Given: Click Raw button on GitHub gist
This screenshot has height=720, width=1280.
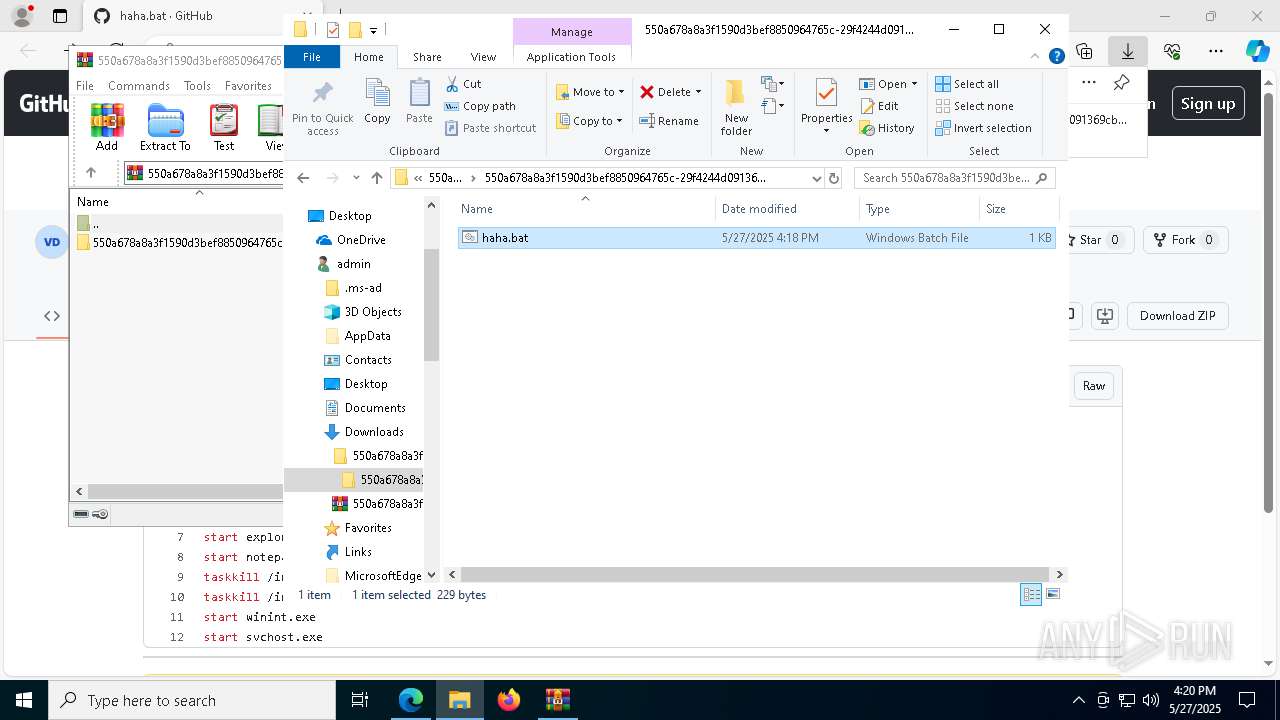Looking at the screenshot, I should [1094, 386].
